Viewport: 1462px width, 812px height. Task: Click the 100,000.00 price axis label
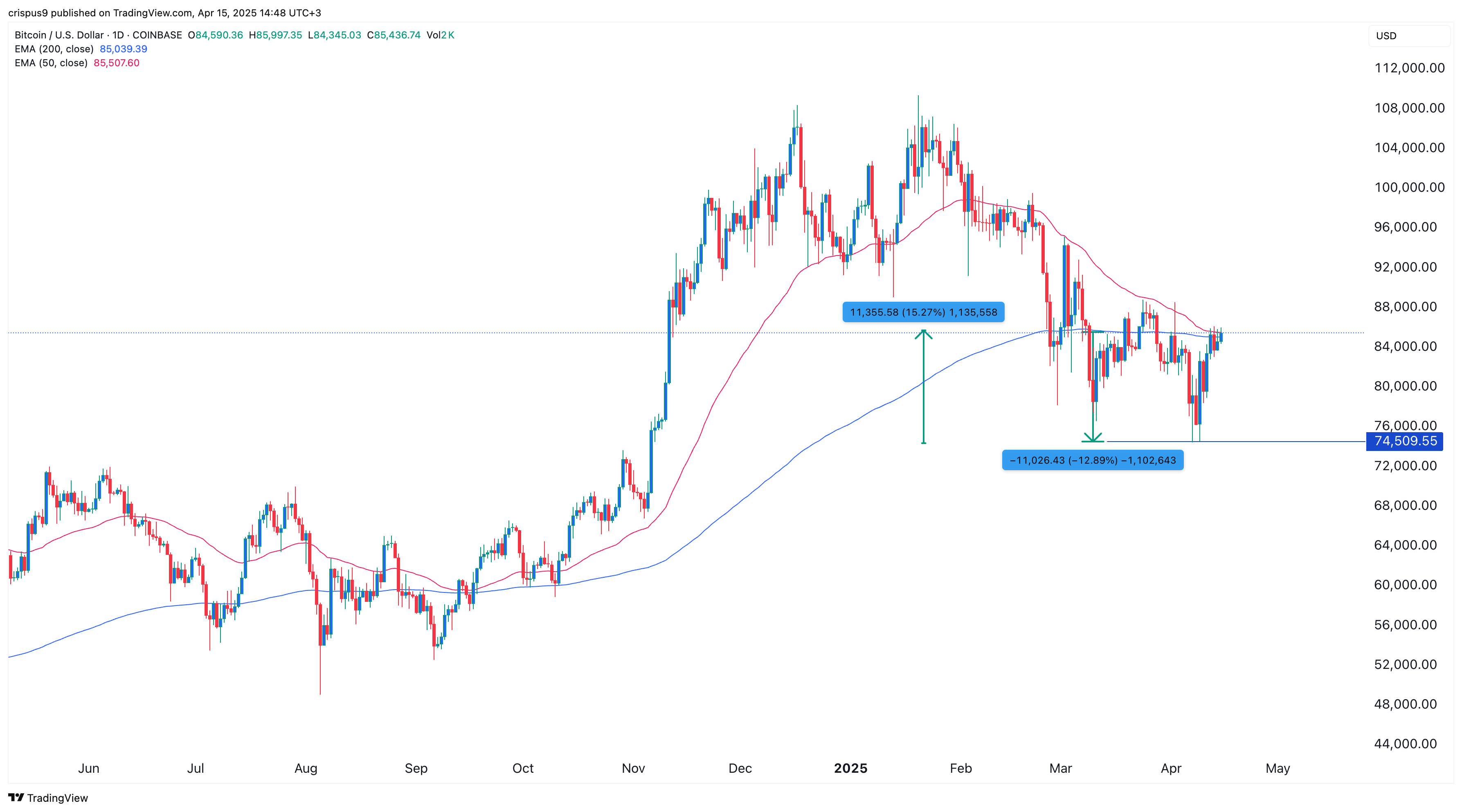1409,187
